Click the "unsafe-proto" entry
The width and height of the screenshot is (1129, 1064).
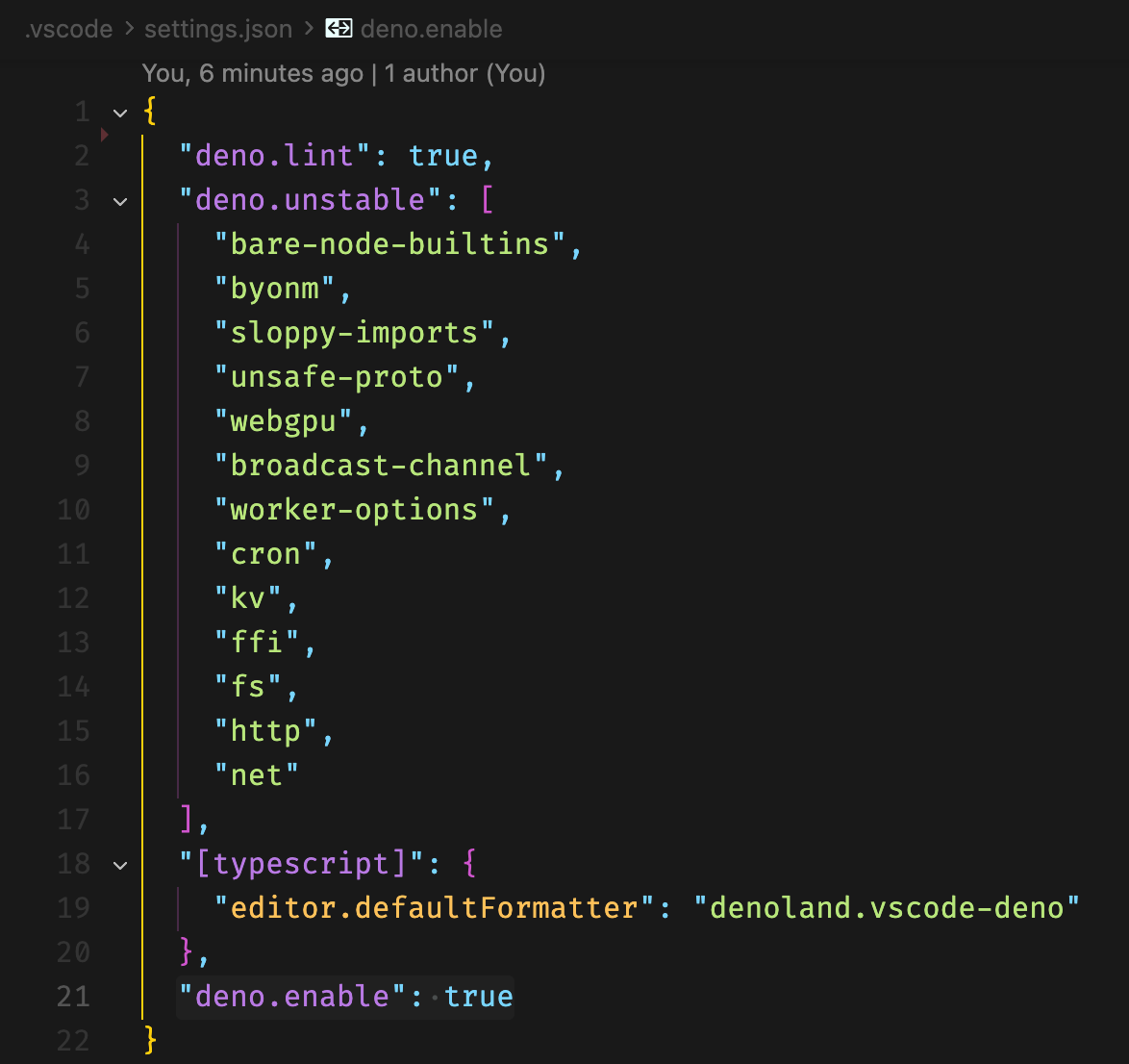(x=337, y=377)
